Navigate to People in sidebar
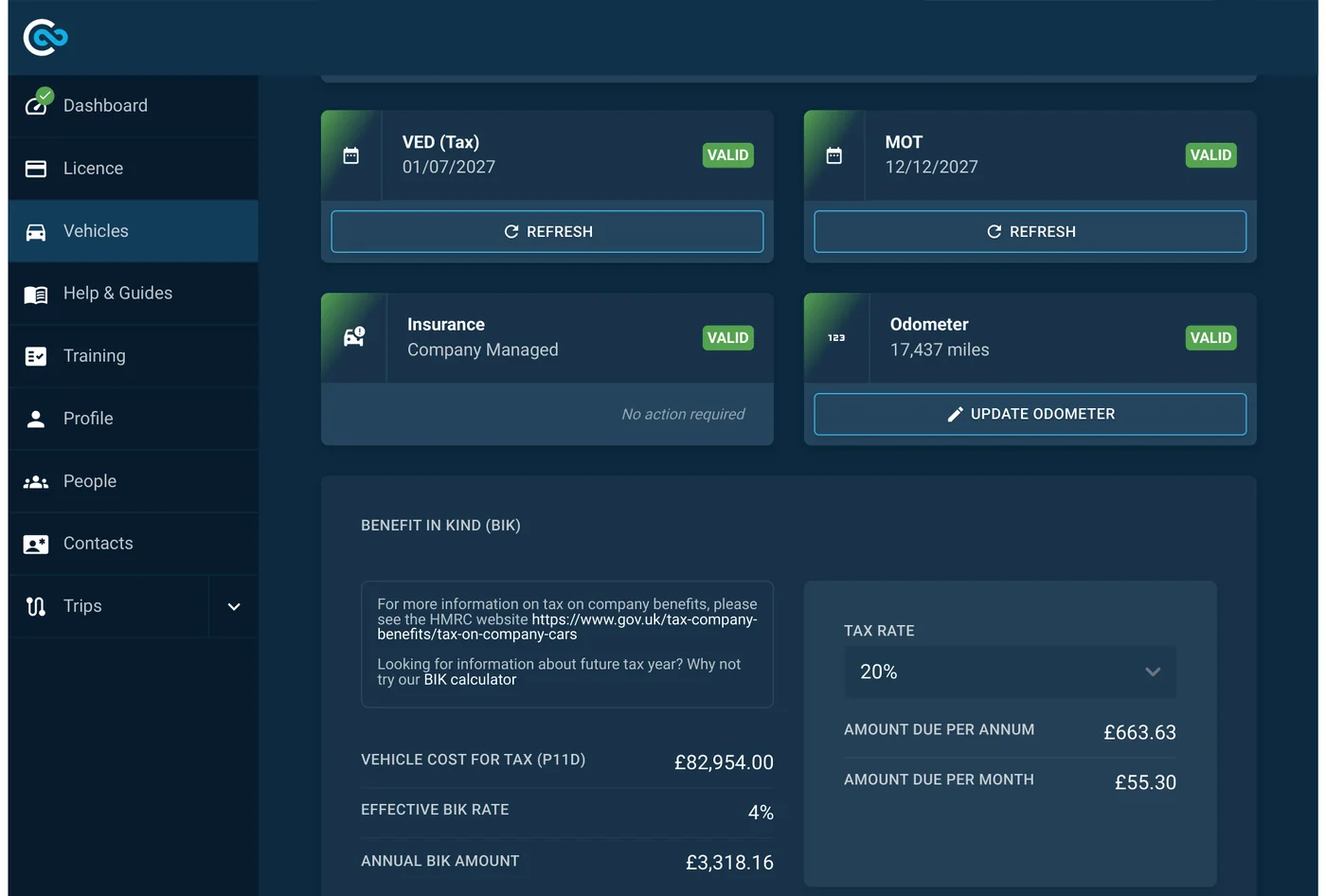 (133, 481)
